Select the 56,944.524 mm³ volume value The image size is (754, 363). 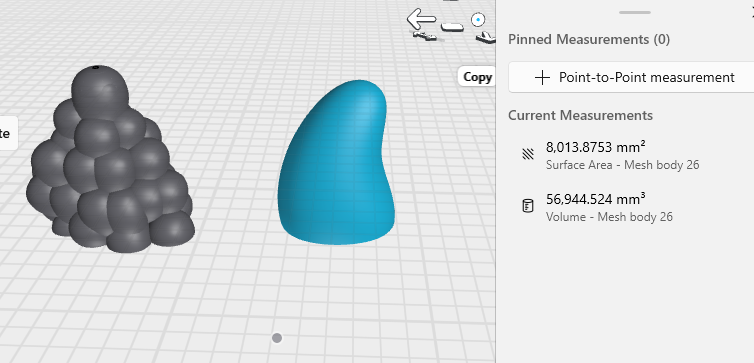[x=596, y=199]
